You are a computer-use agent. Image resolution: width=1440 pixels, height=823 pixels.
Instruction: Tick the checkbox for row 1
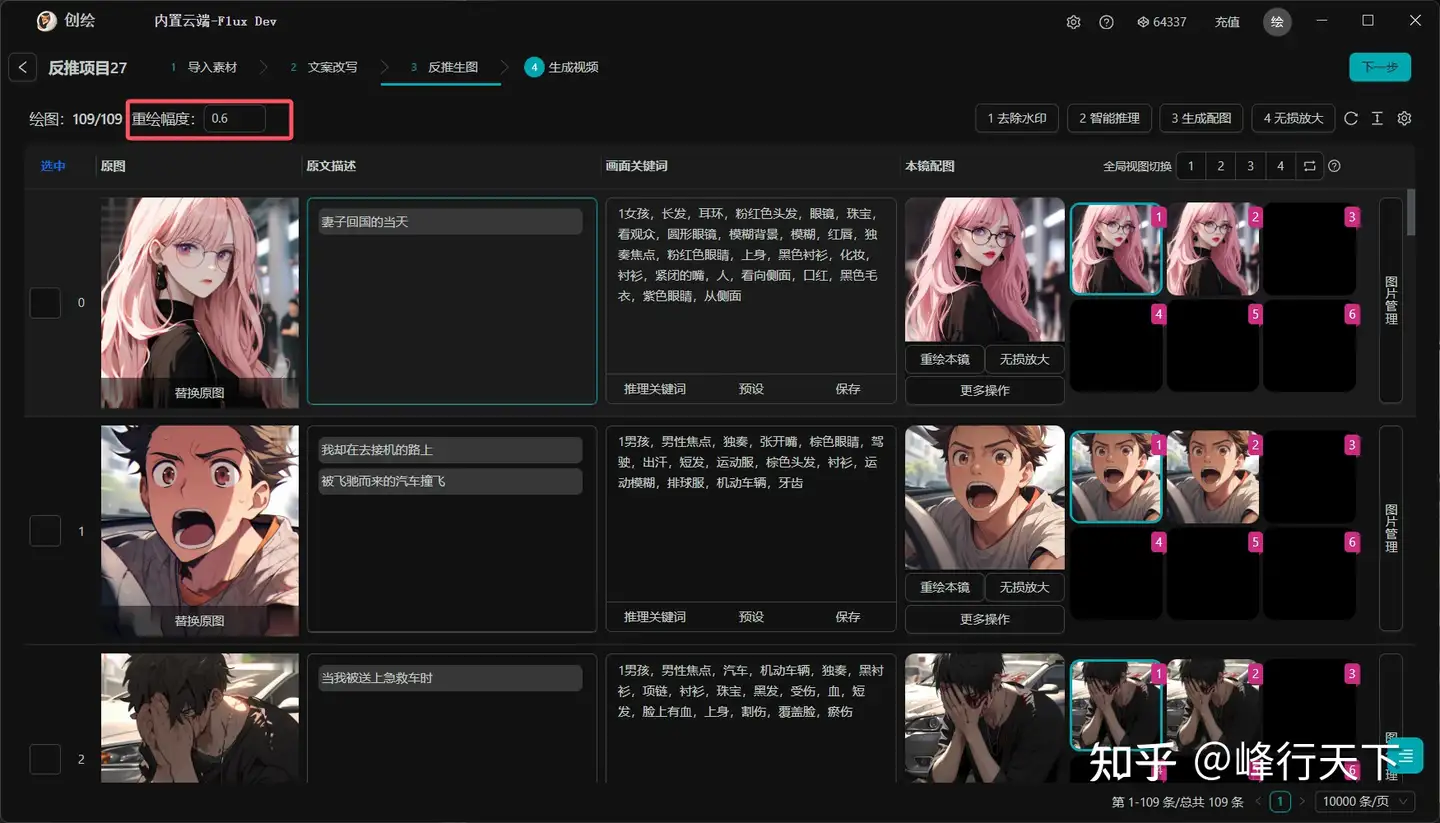click(x=45, y=530)
